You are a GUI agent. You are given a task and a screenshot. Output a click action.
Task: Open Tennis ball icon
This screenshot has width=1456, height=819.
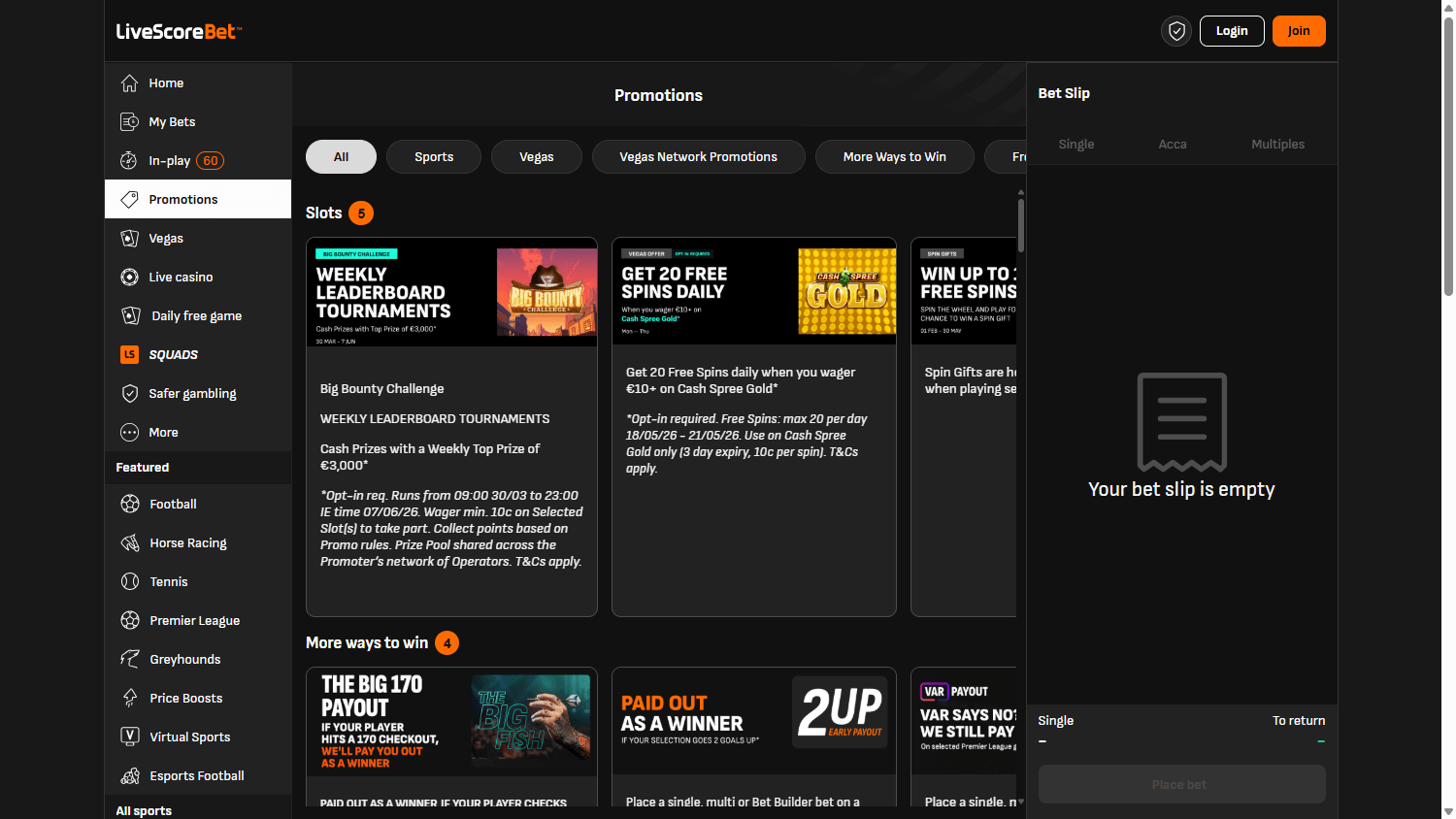click(130, 581)
